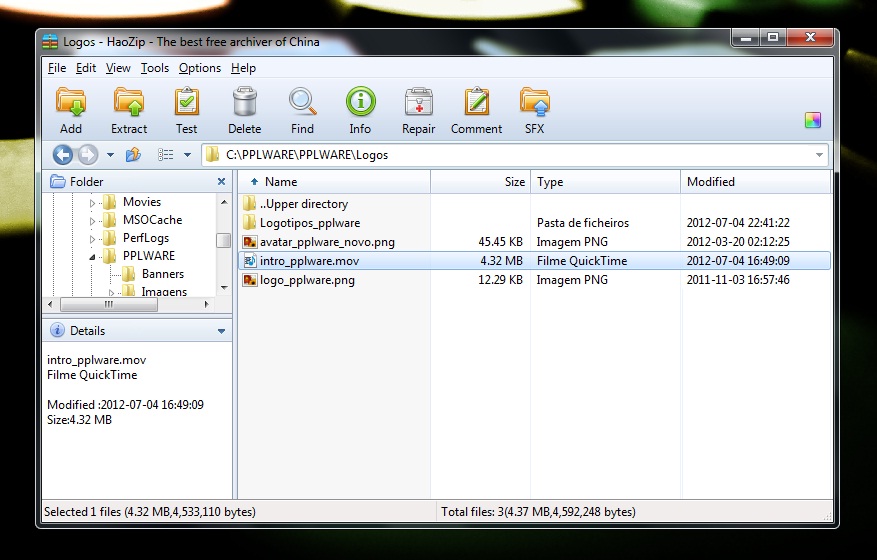Click the address bar path field
The width and height of the screenshot is (877, 560).
pyautogui.click(x=515, y=155)
